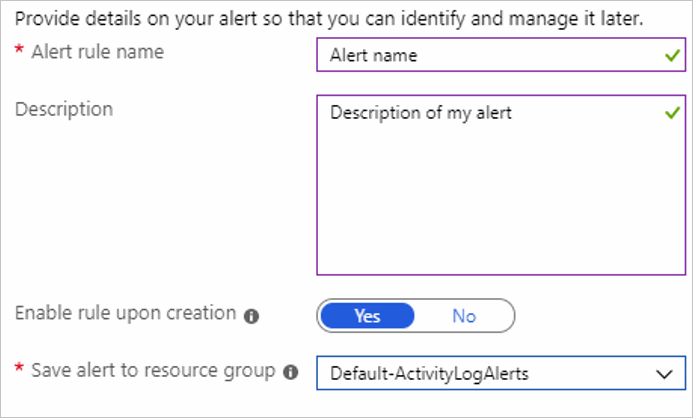Viewport: 693px width, 418px height.
Task: Click info icon beside Save alert to resource group
Action: click(x=291, y=373)
